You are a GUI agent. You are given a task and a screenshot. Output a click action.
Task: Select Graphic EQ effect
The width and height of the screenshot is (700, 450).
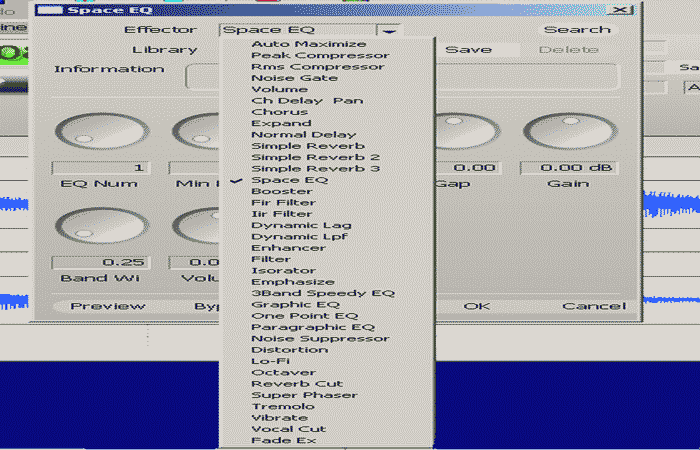[x=295, y=304]
